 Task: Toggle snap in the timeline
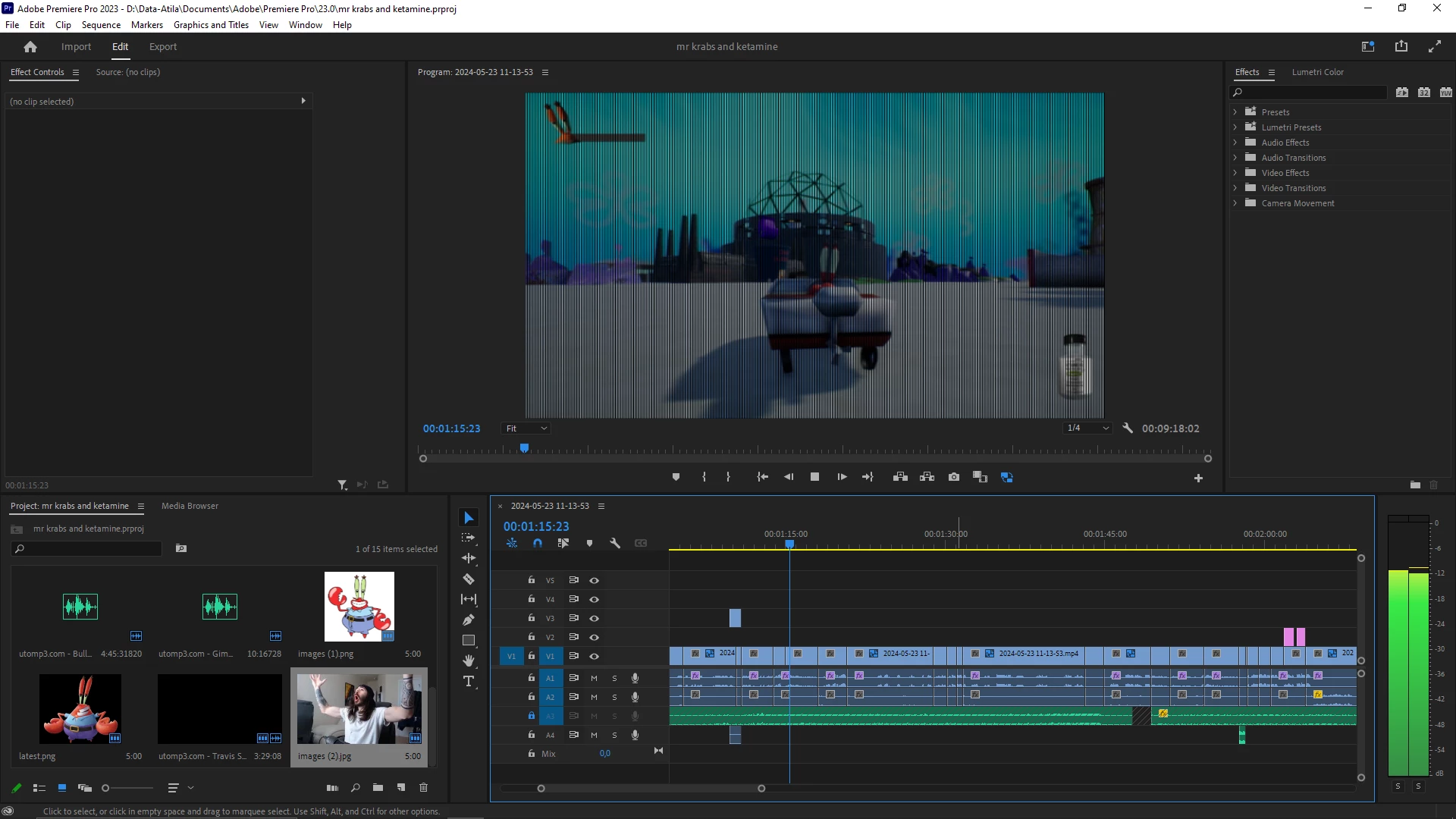pos(538,543)
